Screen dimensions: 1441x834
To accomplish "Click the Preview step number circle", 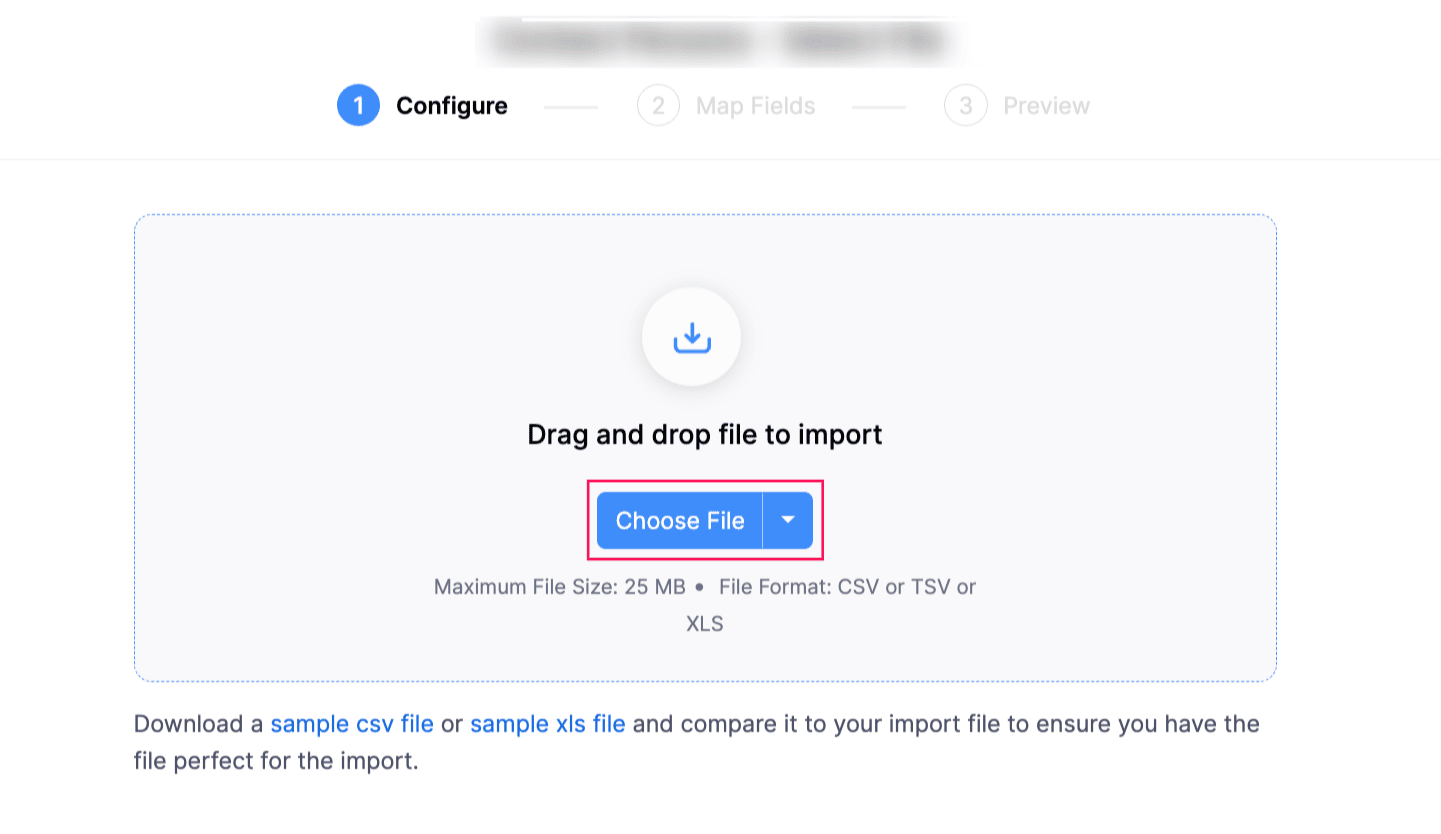I will pos(965,105).
